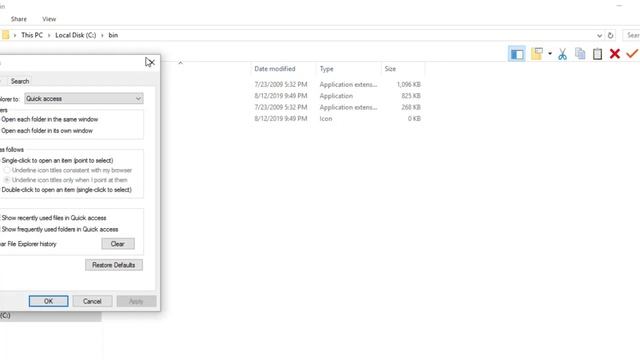Click the Apply button

(136, 301)
